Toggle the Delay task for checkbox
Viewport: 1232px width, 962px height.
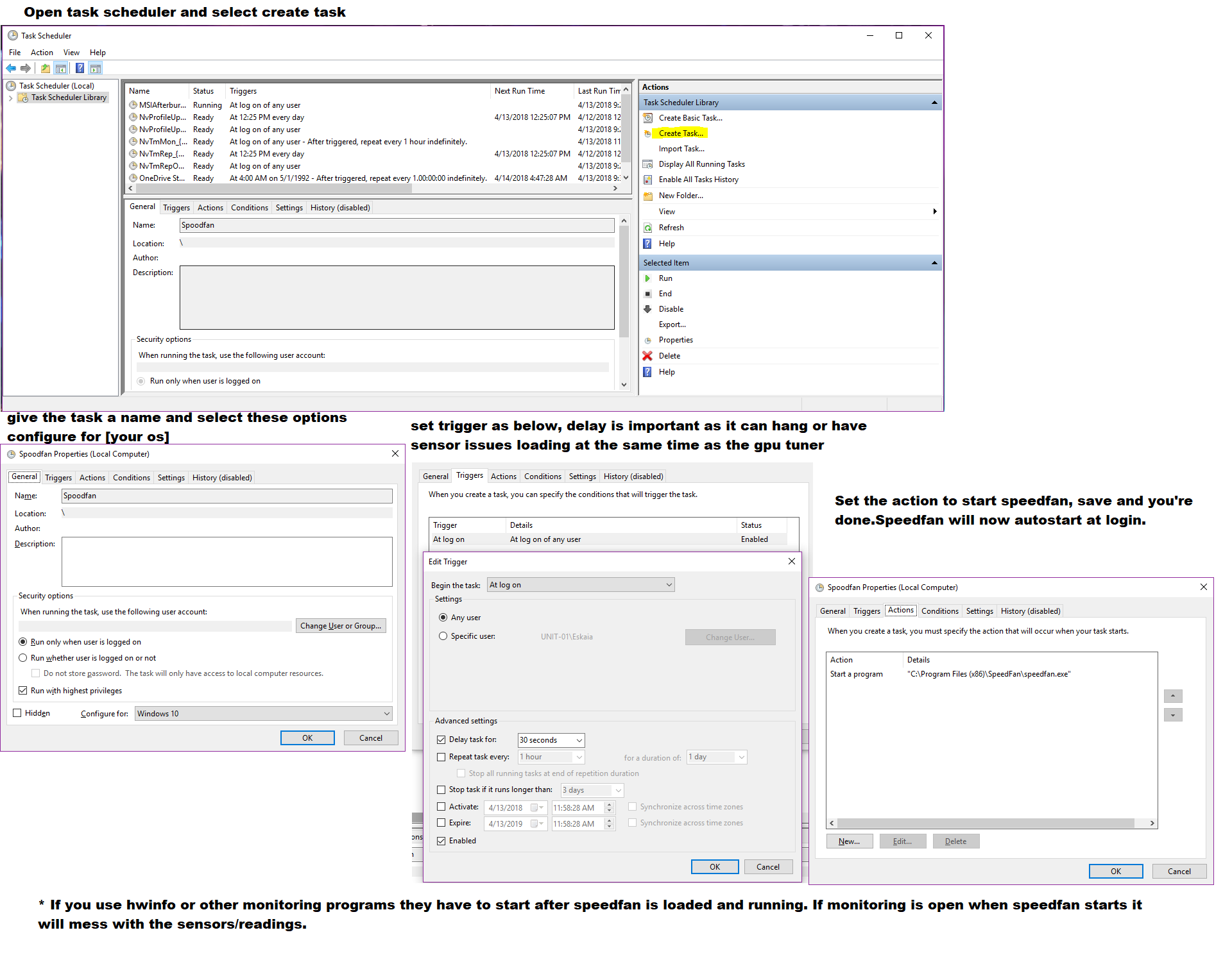tap(441, 739)
